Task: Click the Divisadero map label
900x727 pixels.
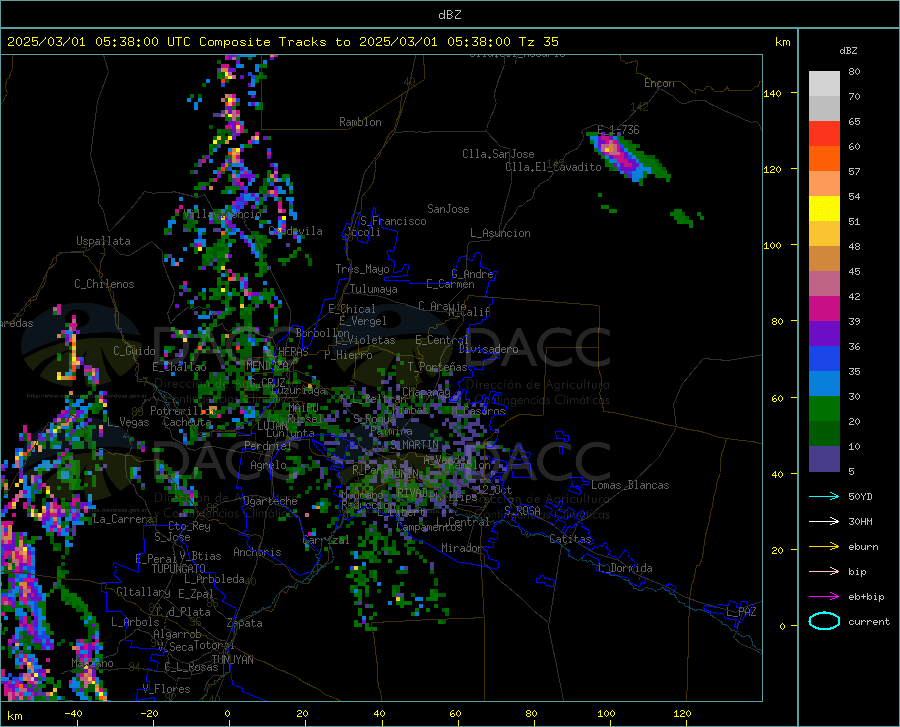Action: click(x=488, y=349)
